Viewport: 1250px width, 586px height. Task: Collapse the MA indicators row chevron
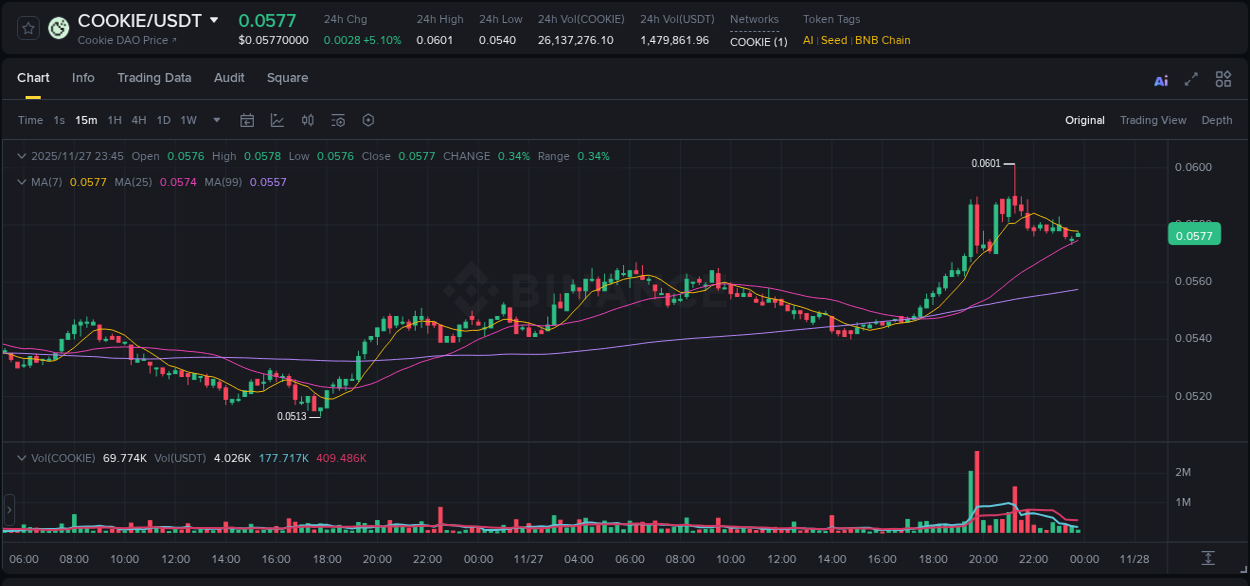point(21,182)
